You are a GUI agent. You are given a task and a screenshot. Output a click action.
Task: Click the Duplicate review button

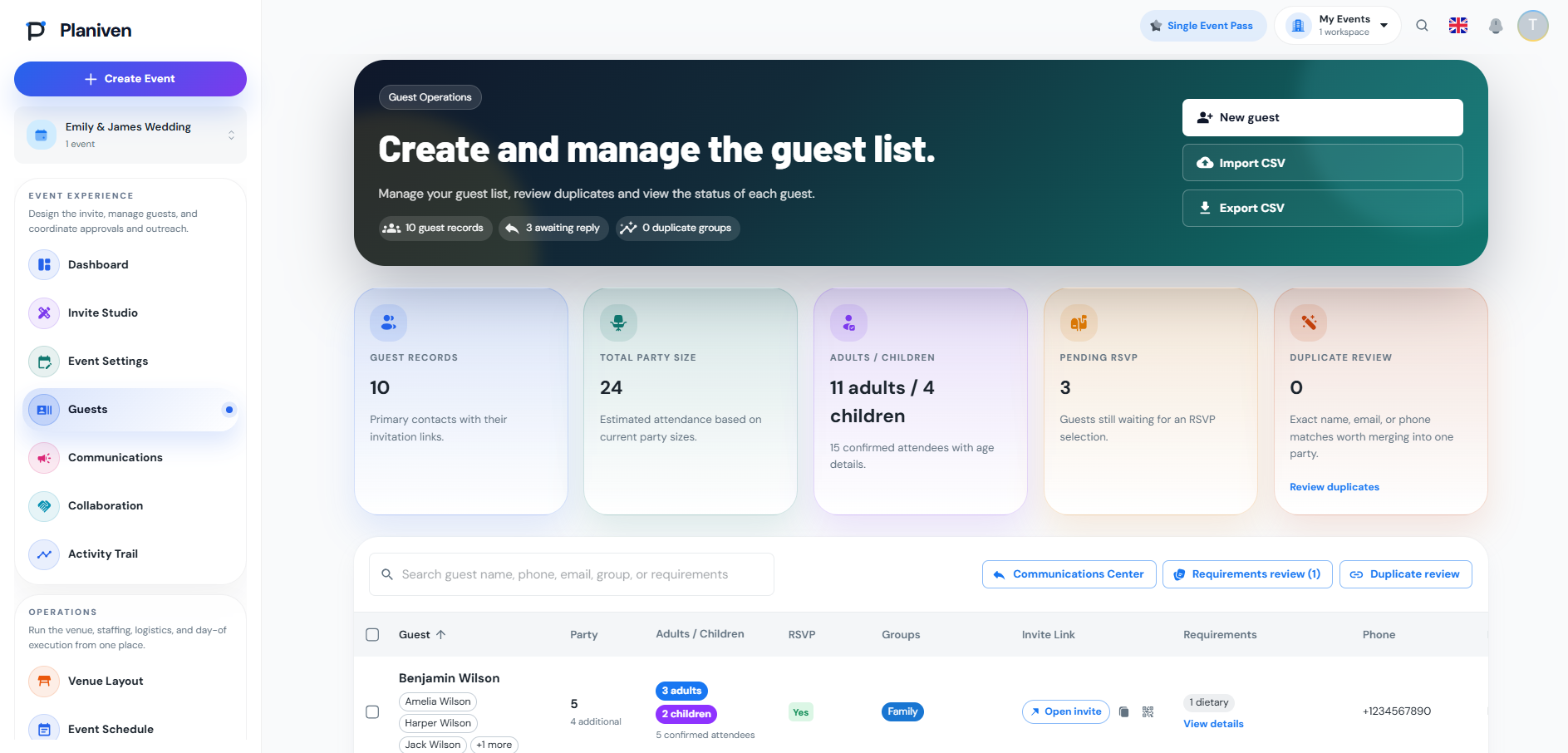coord(1405,574)
